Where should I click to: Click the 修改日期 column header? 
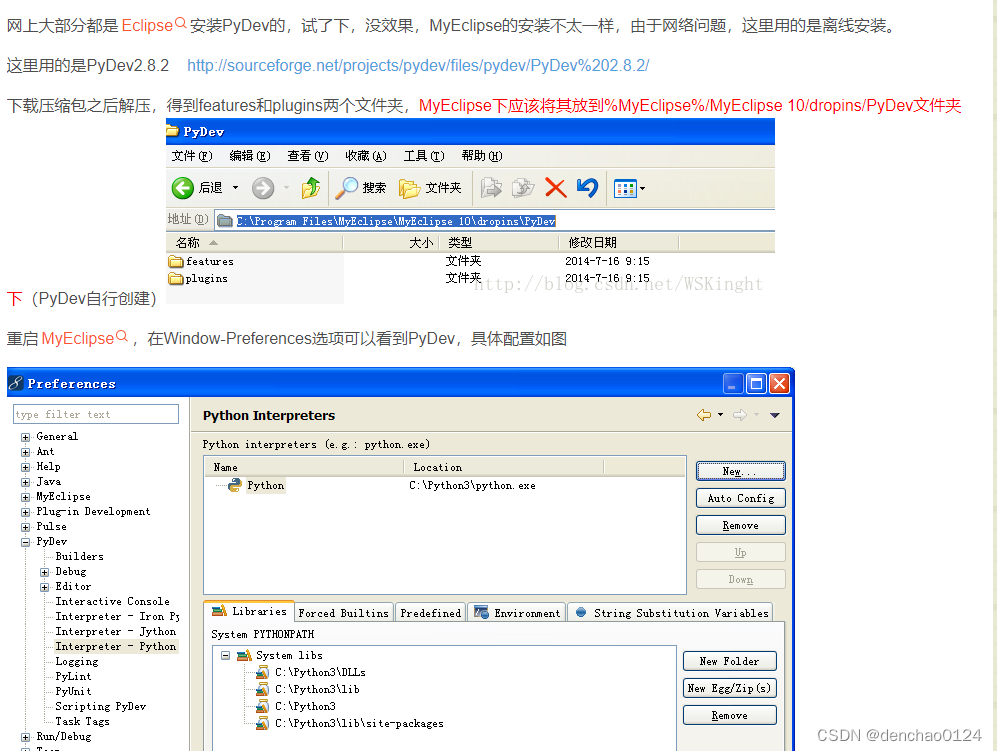pyautogui.click(x=619, y=242)
